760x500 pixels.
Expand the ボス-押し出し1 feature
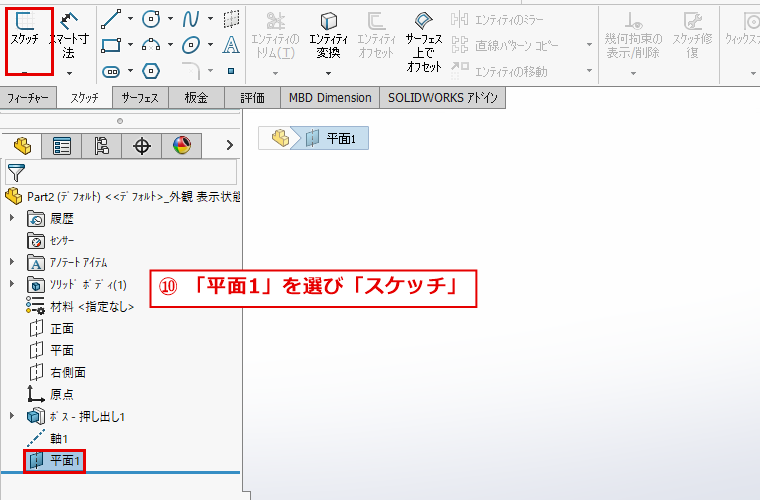pos(12,416)
